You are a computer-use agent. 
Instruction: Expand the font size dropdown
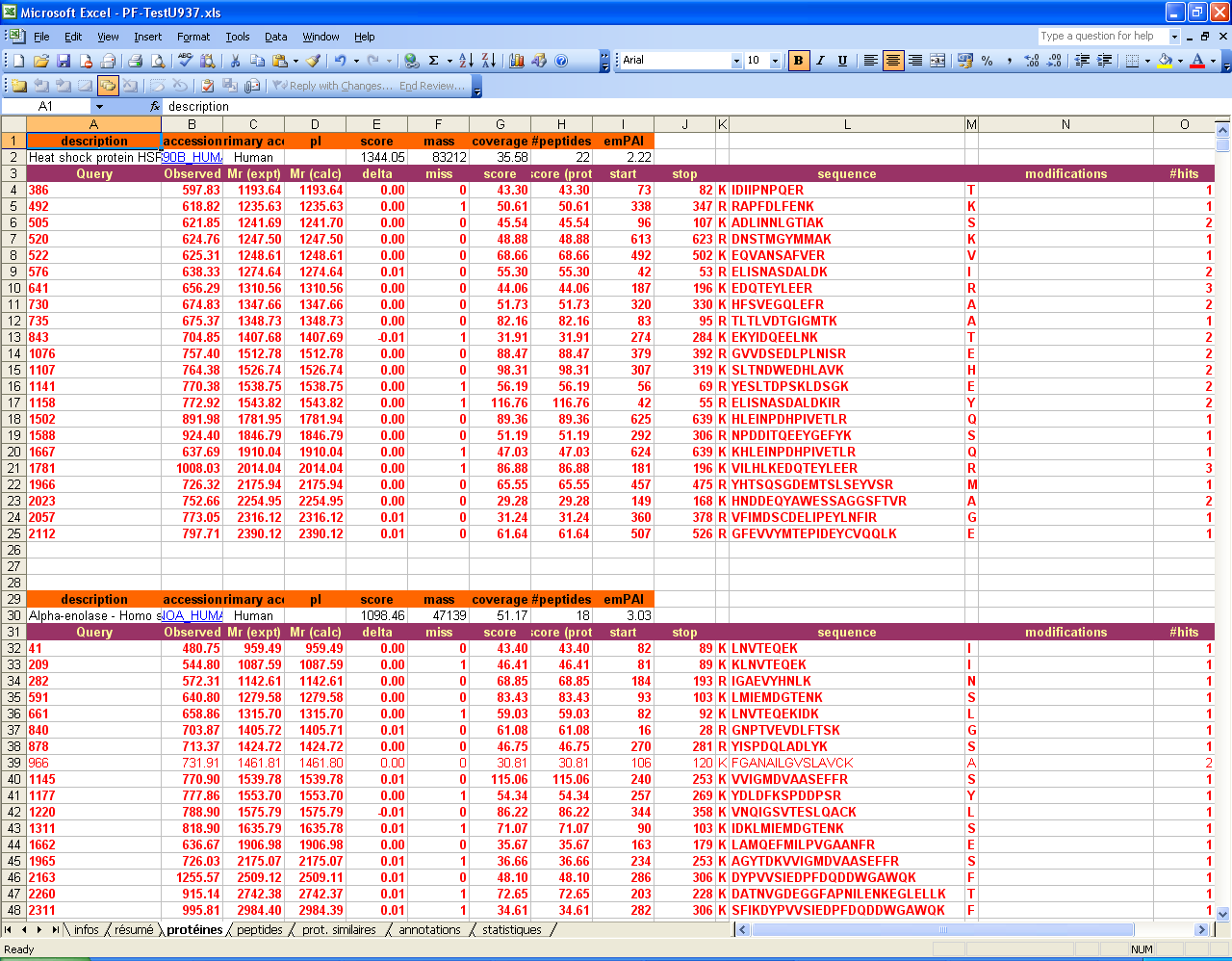[778, 61]
